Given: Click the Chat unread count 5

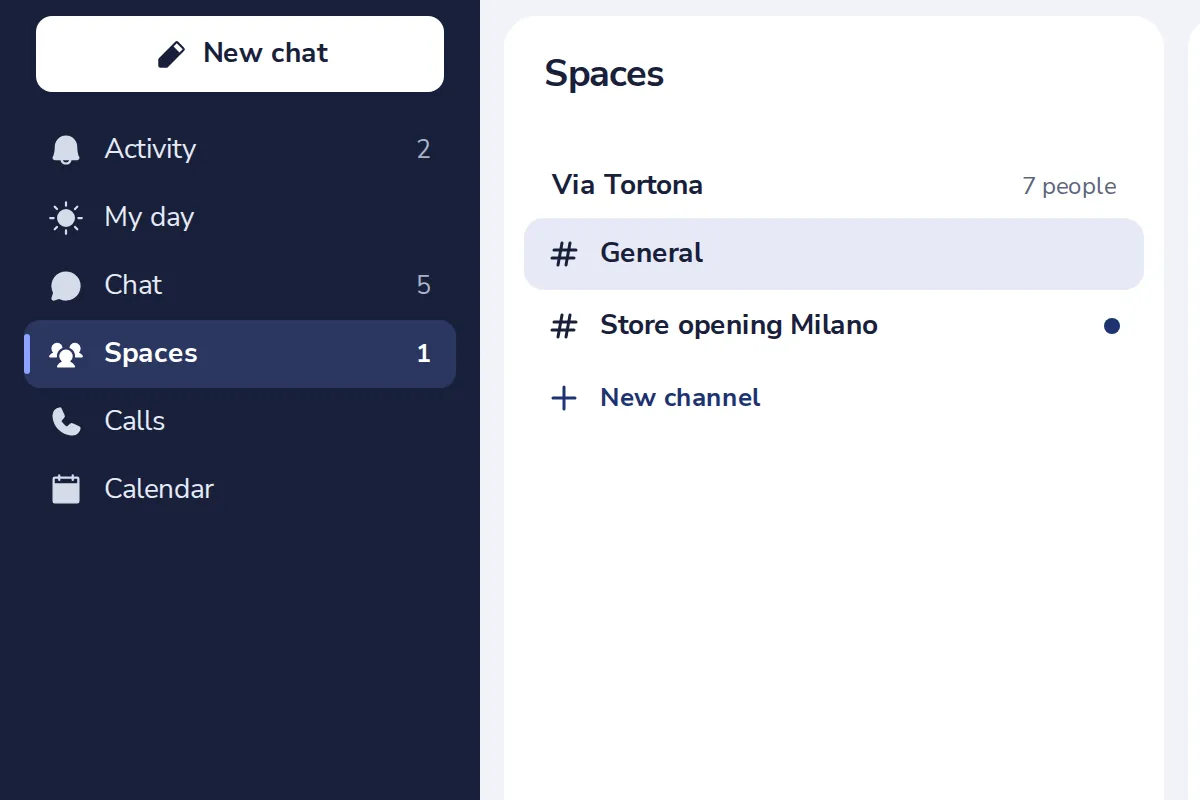Looking at the screenshot, I should click(424, 286).
